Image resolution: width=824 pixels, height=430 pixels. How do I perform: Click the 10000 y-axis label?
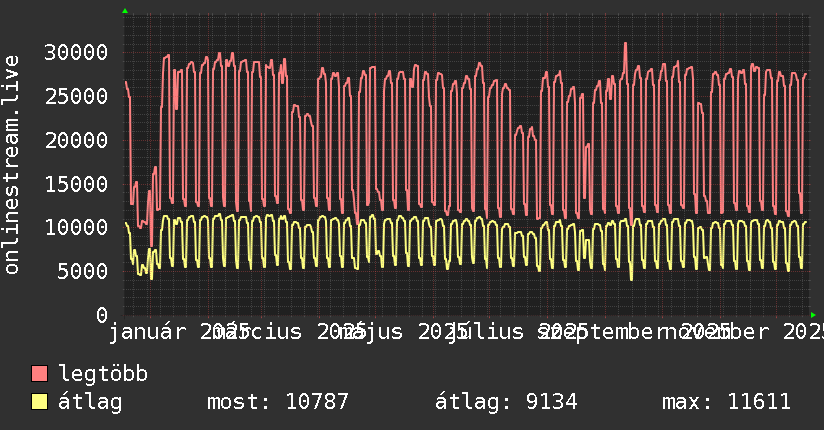[76, 228]
